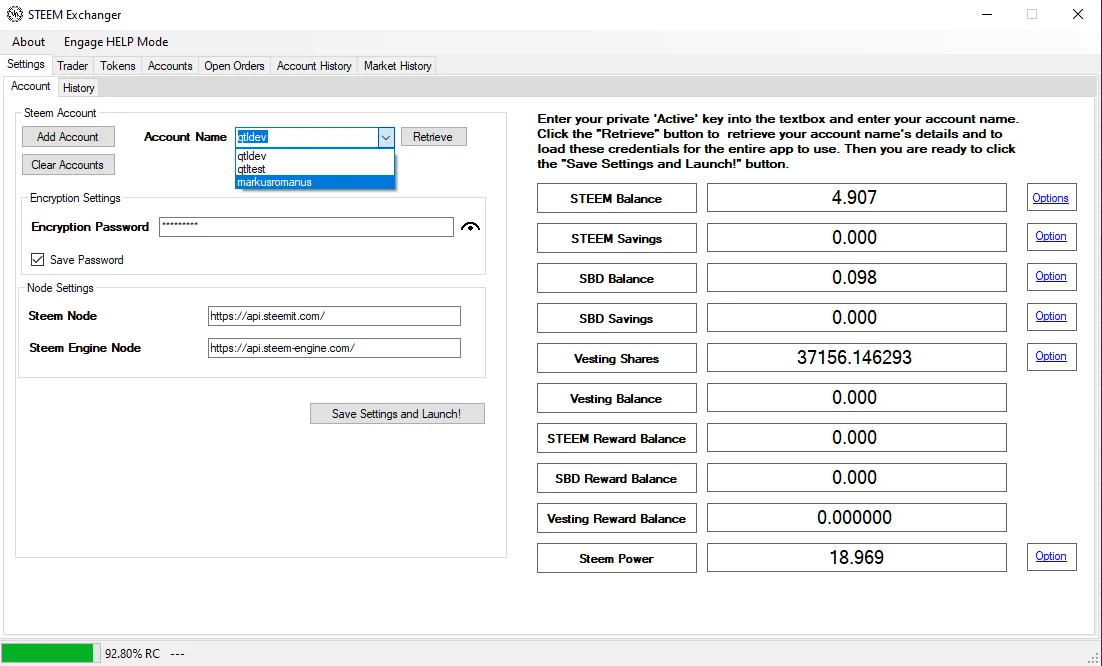The image size is (1102, 666).
Task: Switch to the Trader tab
Action: 72,65
